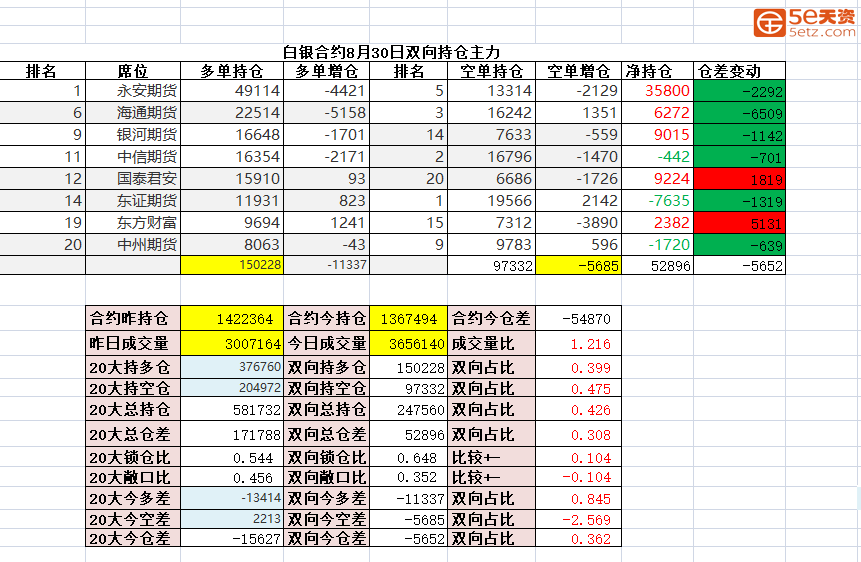Click the 中信期货 seat cell

[133, 157]
